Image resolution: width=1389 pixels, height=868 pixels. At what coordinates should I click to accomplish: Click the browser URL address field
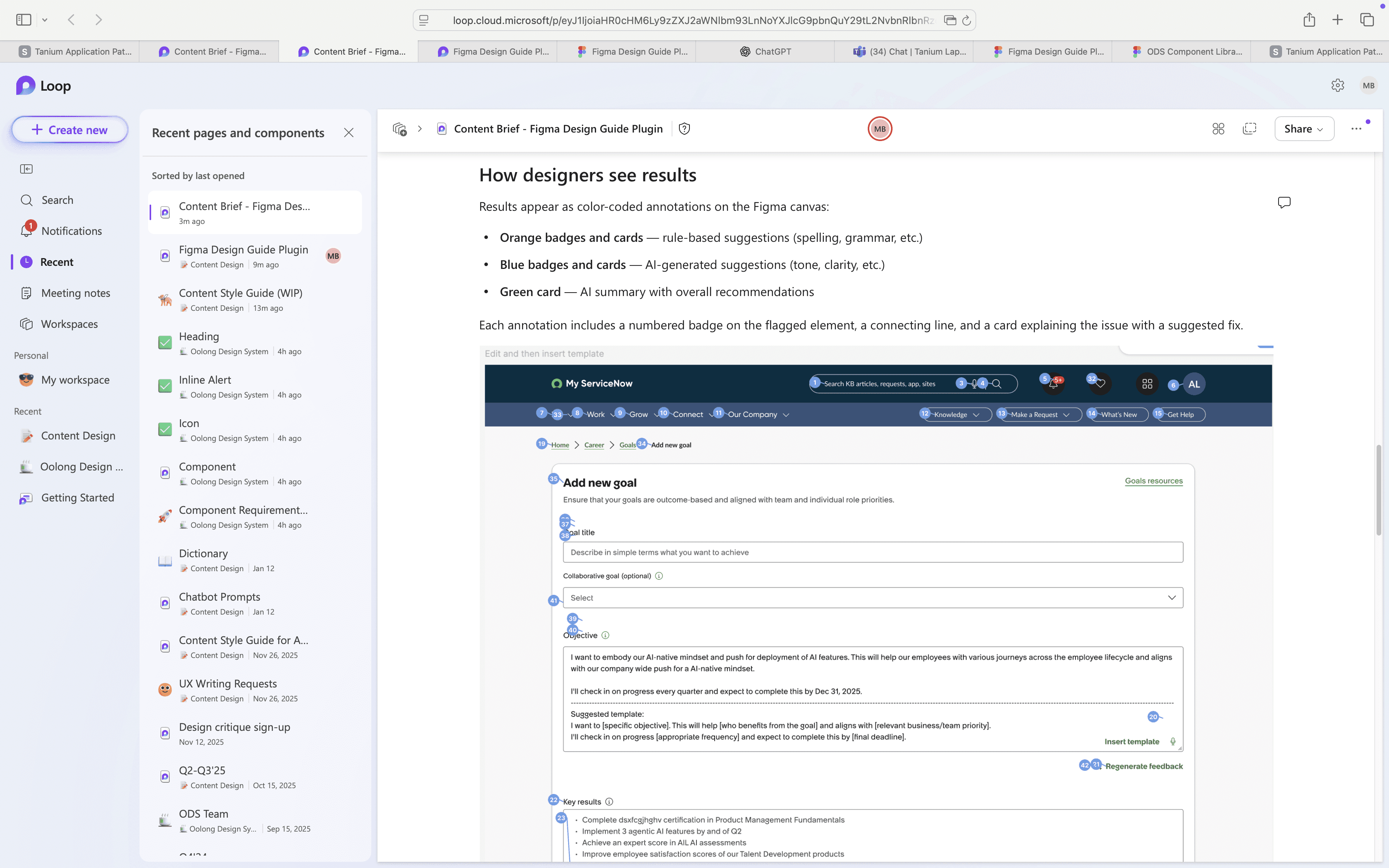[692, 21]
